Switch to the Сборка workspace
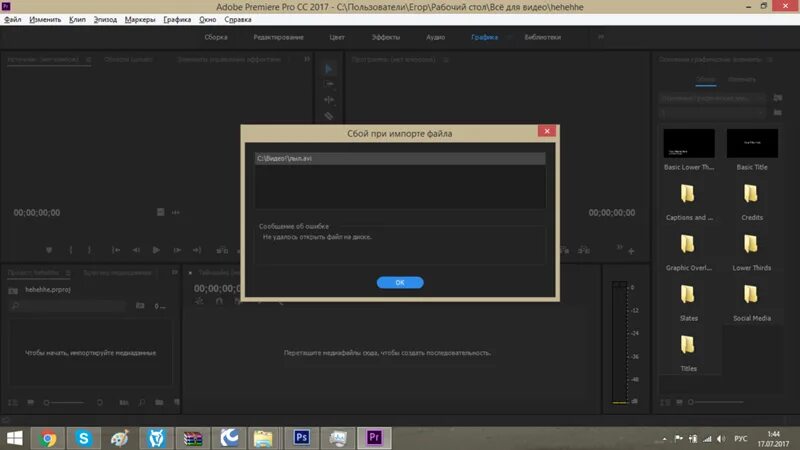Viewport: 800px width, 450px height. tap(216, 37)
